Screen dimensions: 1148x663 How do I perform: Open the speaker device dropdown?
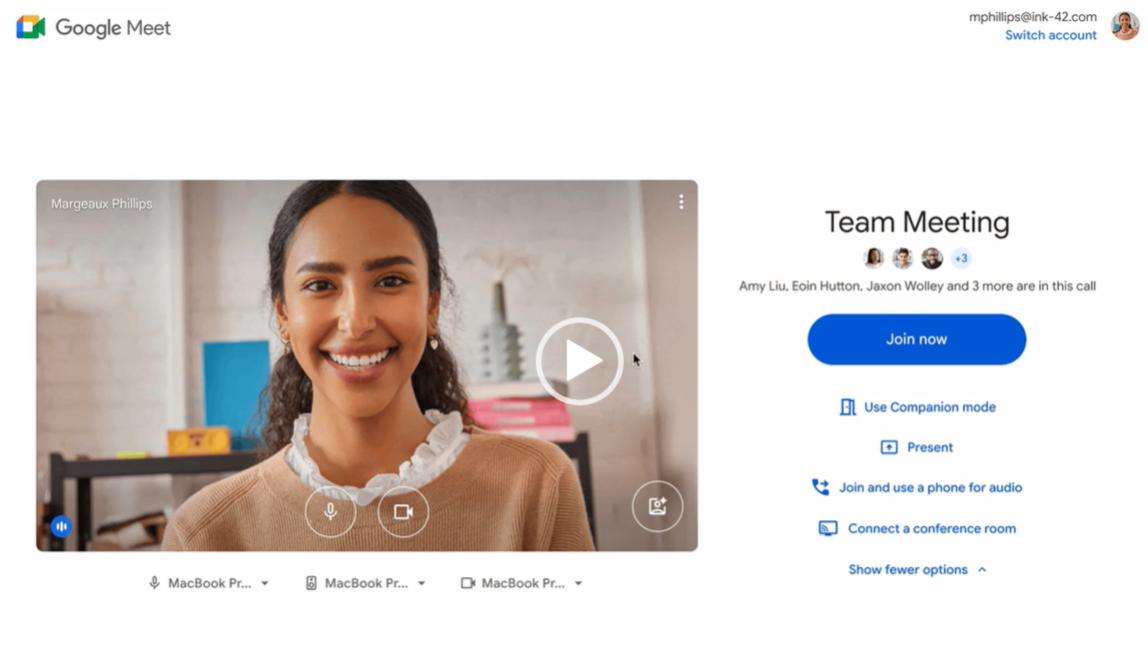pos(366,583)
